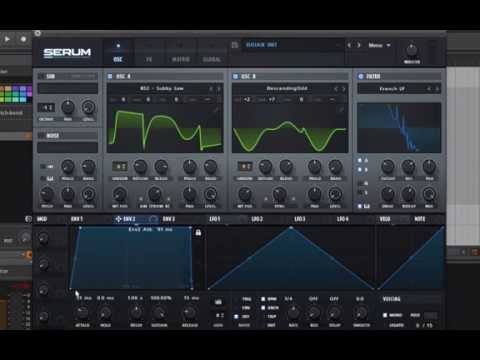Select the LFO 3 tab
Image resolution: width=480 pixels, height=360 pixels.
click(299, 219)
